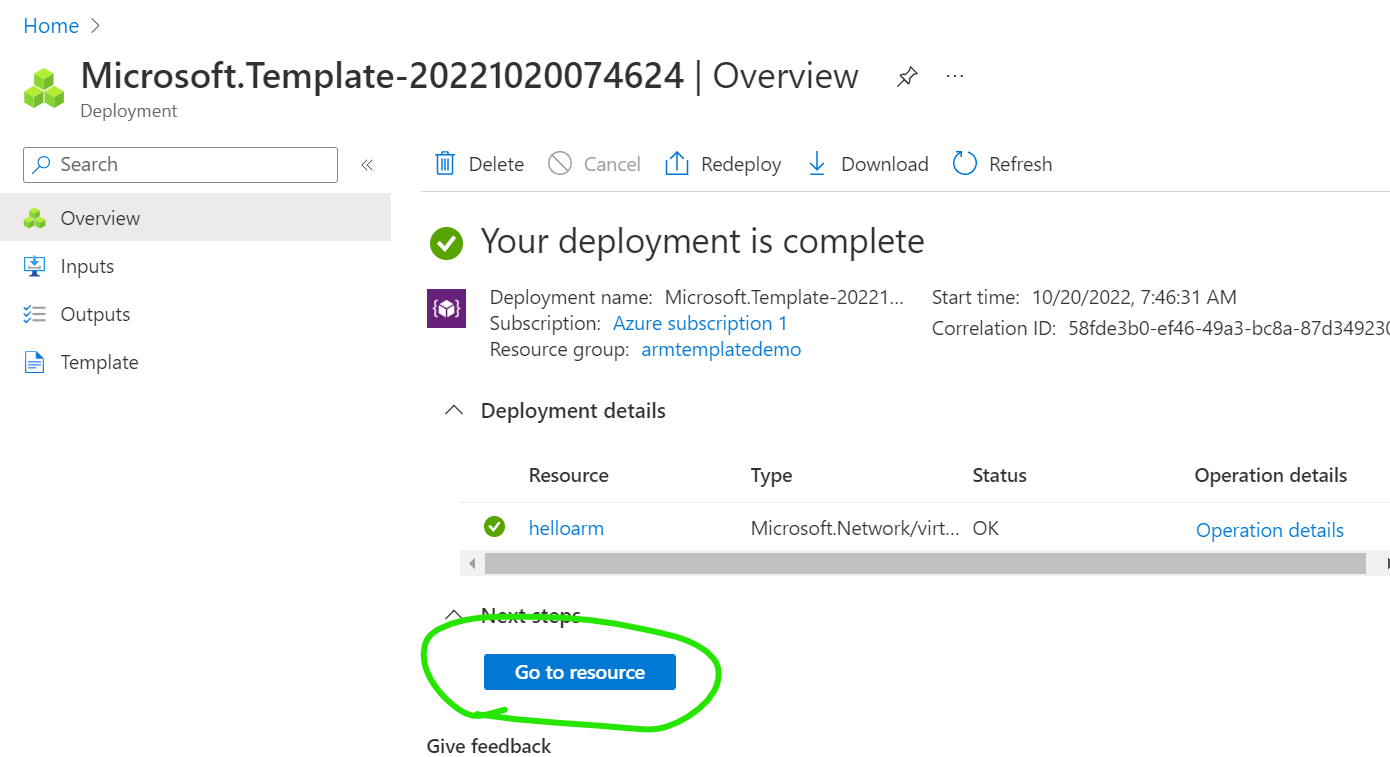
Task: Click the Redeploy upload icon
Action: point(677,164)
